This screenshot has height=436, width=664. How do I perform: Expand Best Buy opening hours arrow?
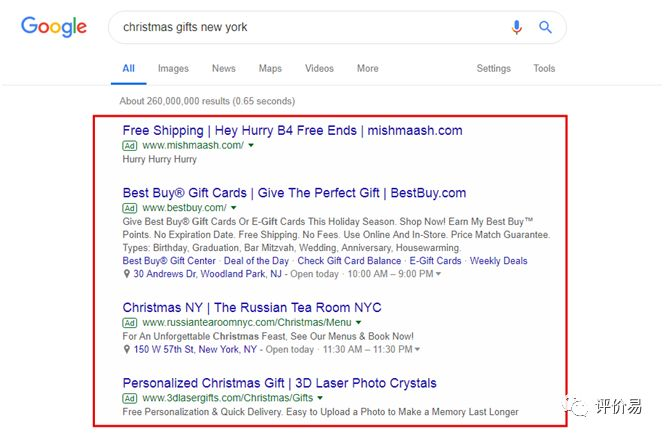(x=438, y=274)
